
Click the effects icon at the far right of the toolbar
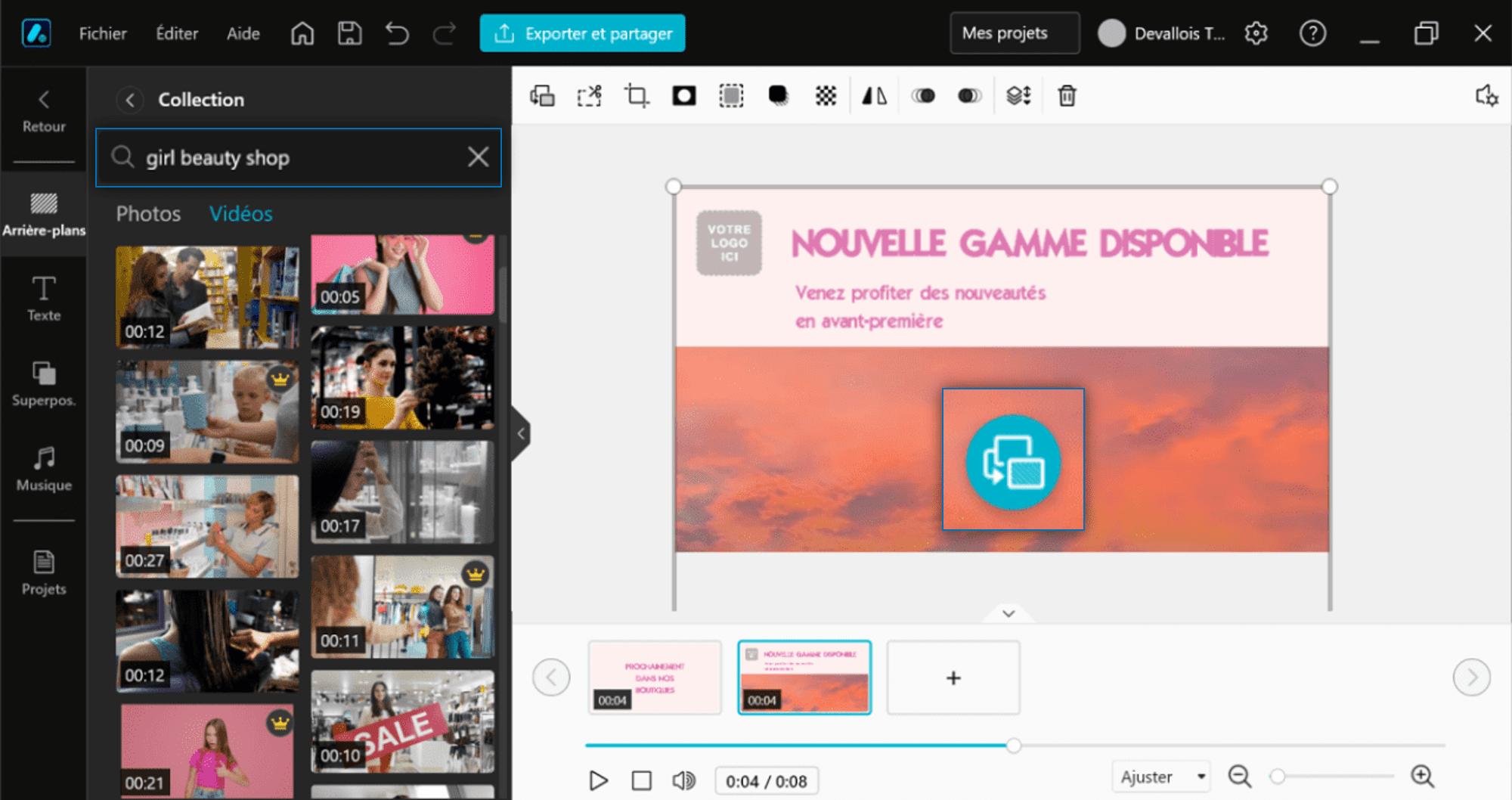(1486, 96)
